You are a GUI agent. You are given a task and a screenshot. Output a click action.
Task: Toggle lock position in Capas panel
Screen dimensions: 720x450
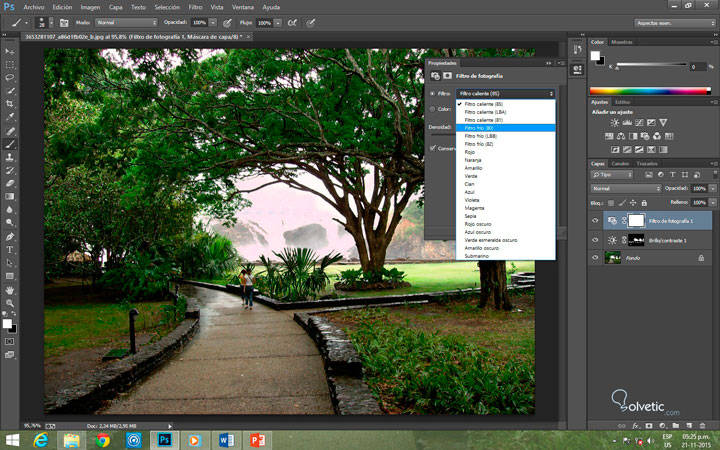[633, 202]
